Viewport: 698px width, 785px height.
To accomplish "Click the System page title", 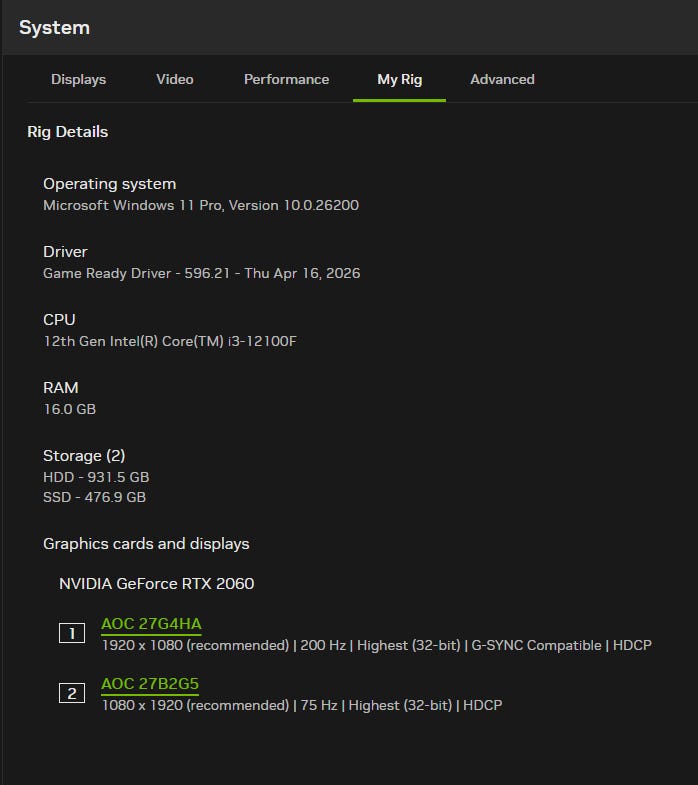I will 54,28.
